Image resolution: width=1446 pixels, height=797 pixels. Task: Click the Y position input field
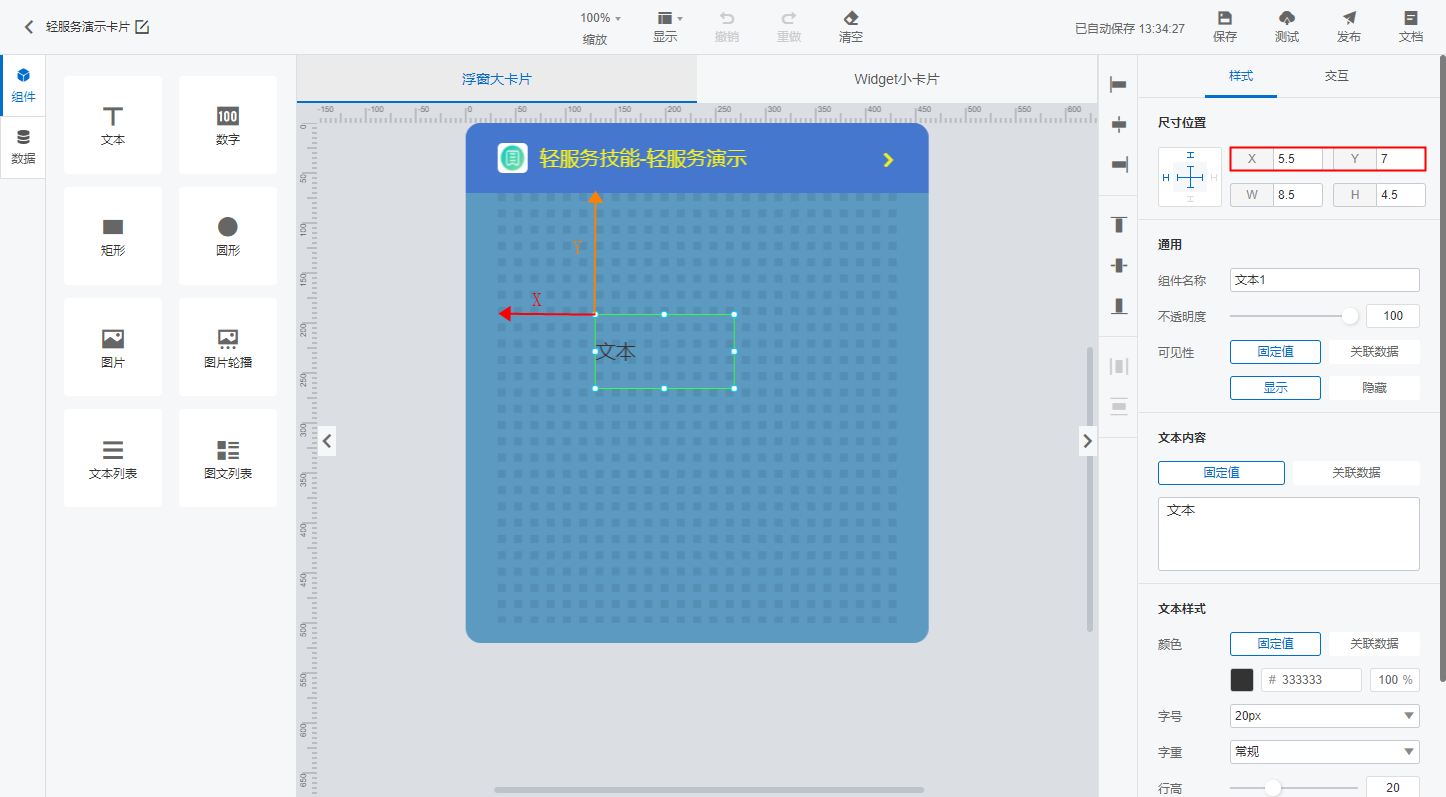(x=1401, y=159)
